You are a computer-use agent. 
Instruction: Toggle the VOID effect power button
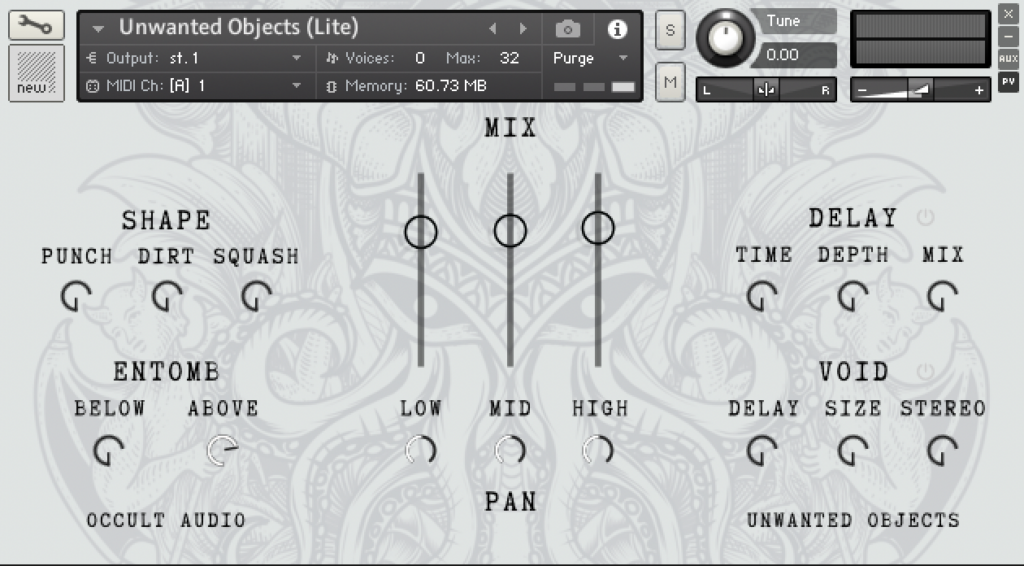925,372
